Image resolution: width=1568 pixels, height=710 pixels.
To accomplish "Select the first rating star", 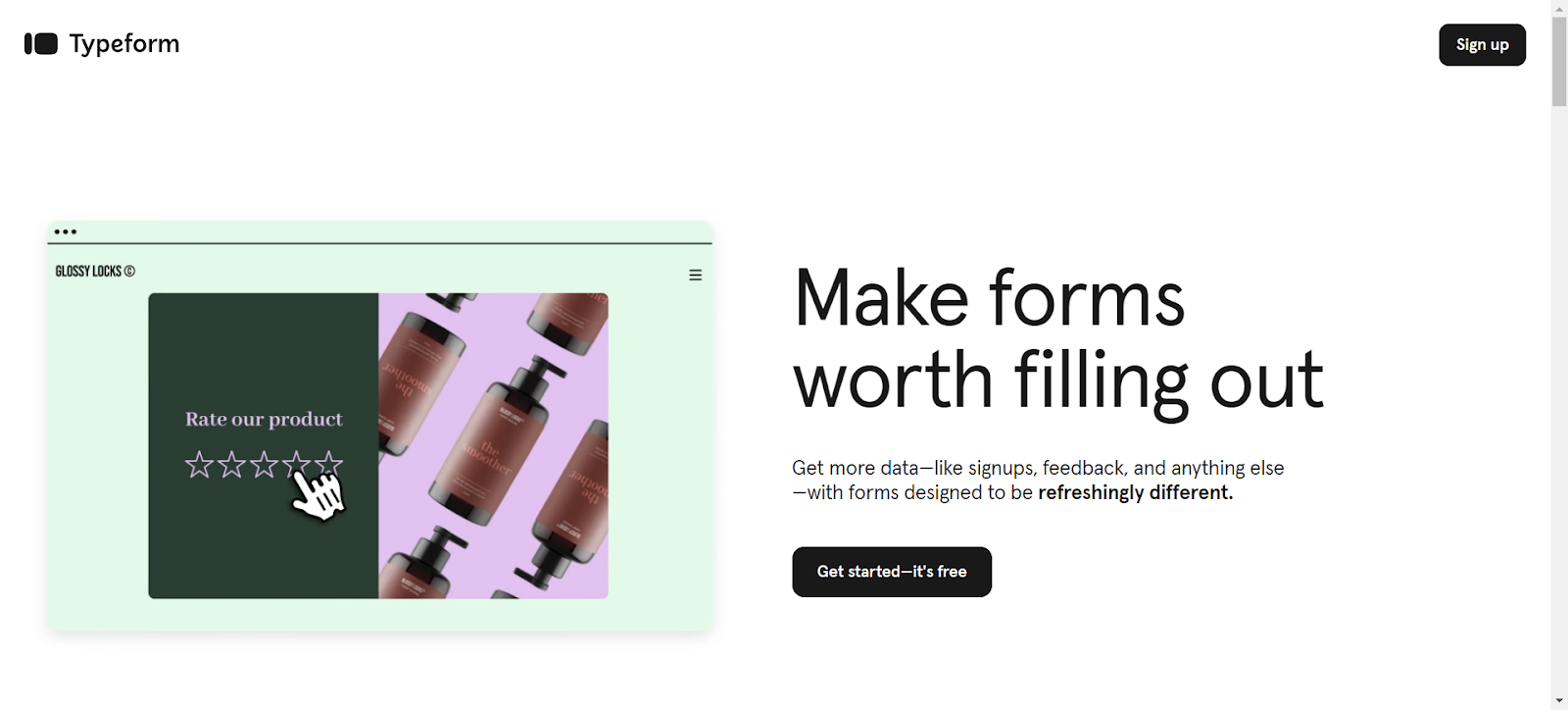I will 199,465.
